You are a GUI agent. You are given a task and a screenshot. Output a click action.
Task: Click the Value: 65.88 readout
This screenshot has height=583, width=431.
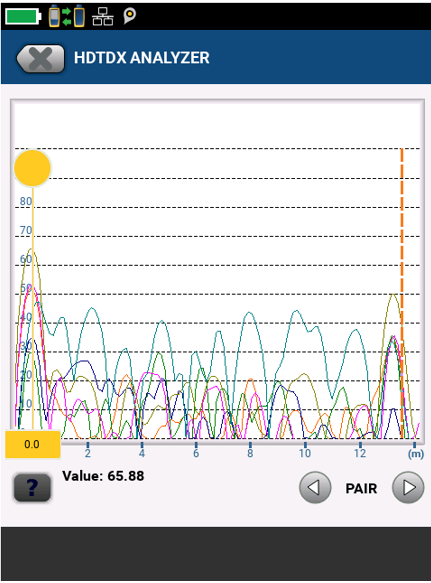click(103, 476)
